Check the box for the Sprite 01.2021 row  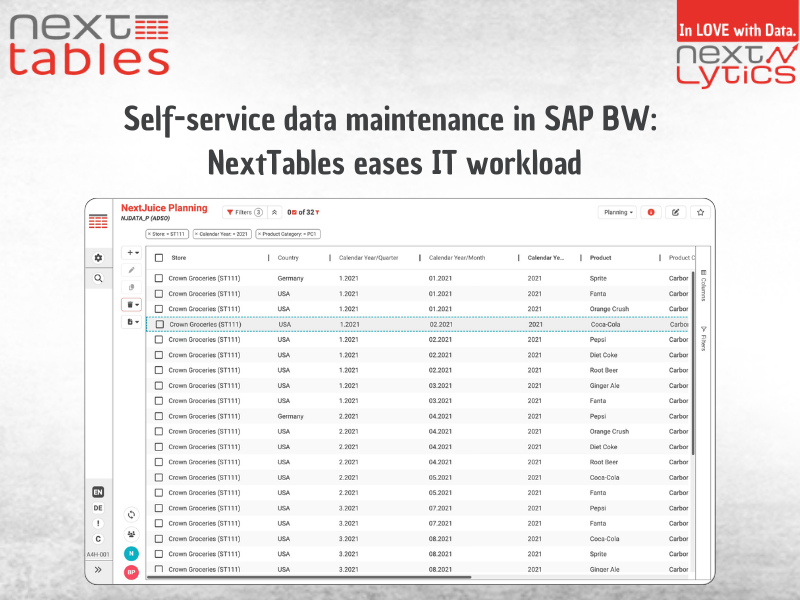tap(159, 278)
